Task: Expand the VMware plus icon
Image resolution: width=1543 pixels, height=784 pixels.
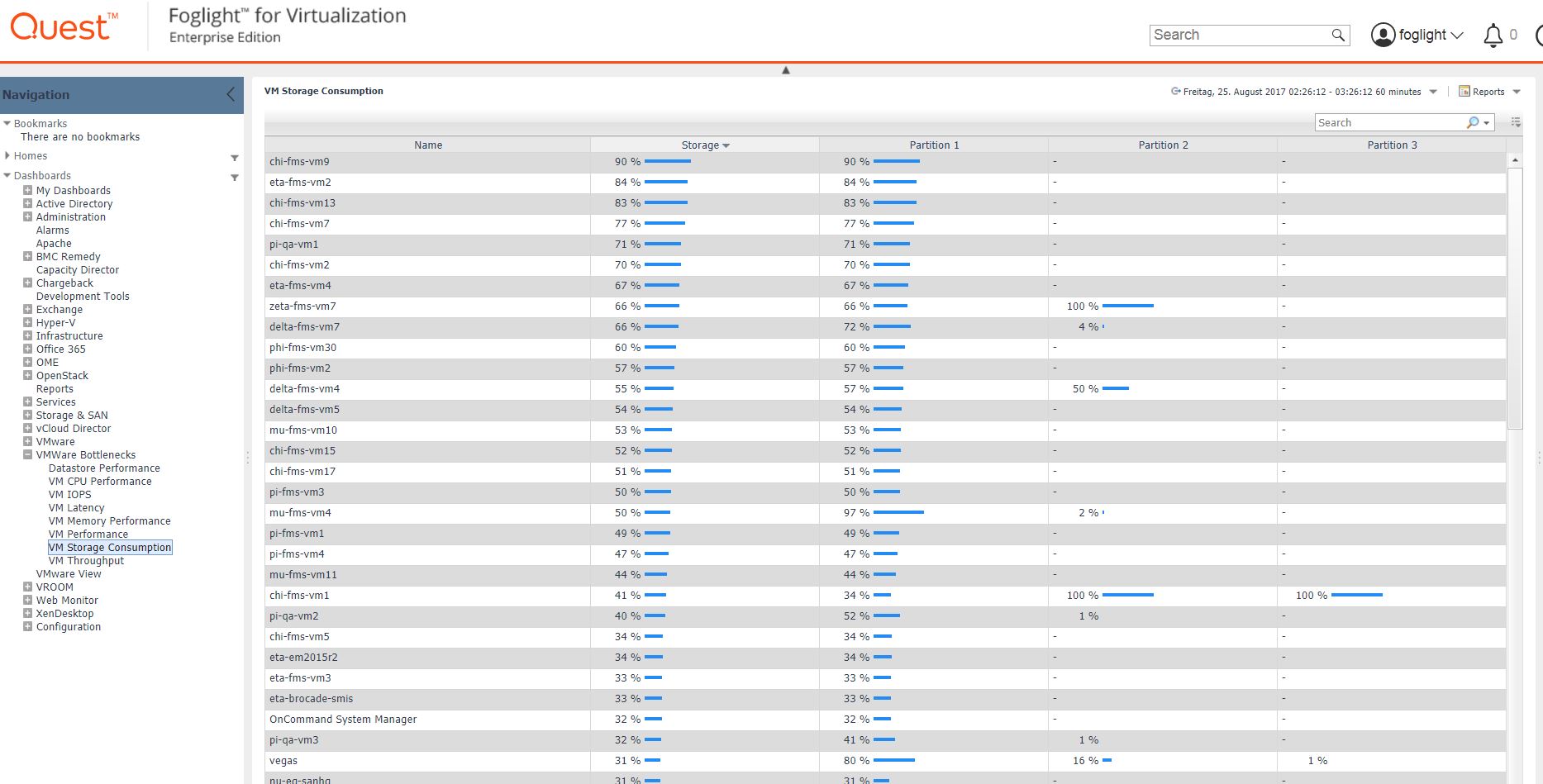Action: coord(27,441)
